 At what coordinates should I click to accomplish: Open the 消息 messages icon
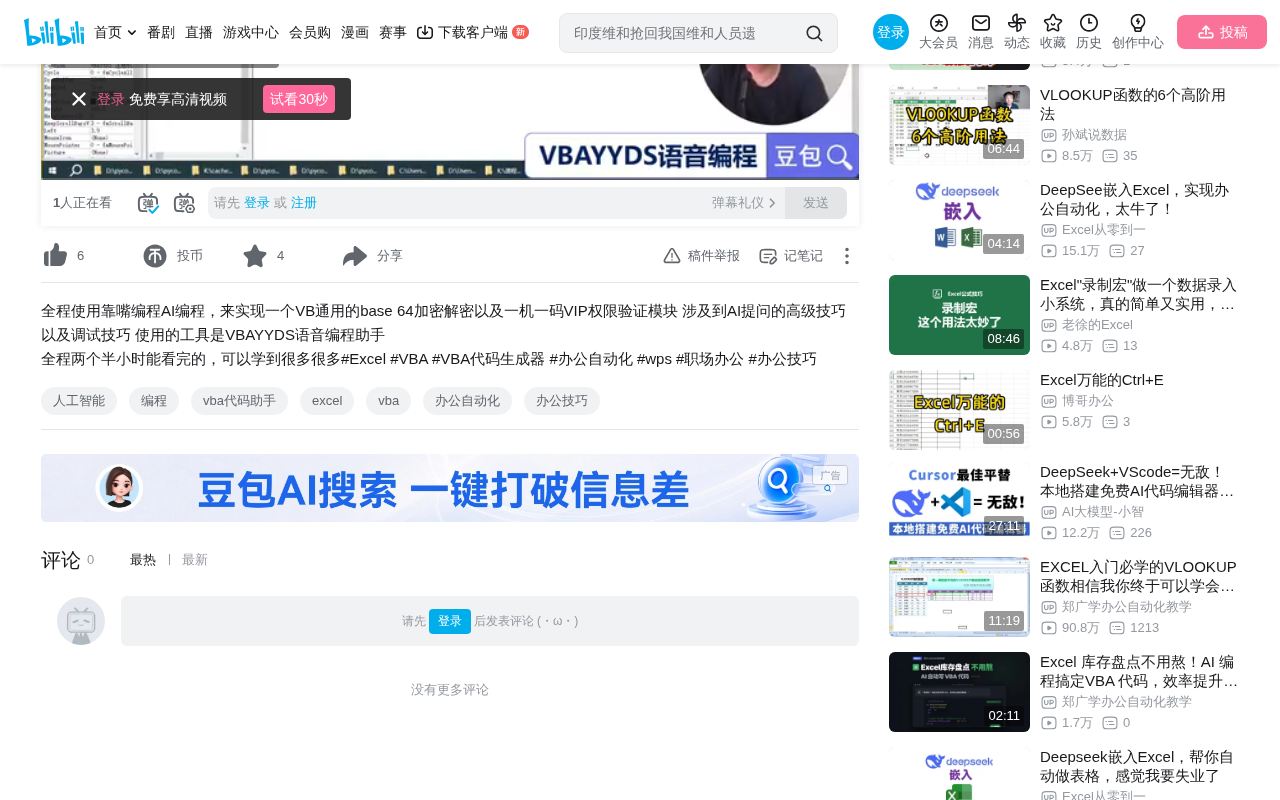click(981, 23)
